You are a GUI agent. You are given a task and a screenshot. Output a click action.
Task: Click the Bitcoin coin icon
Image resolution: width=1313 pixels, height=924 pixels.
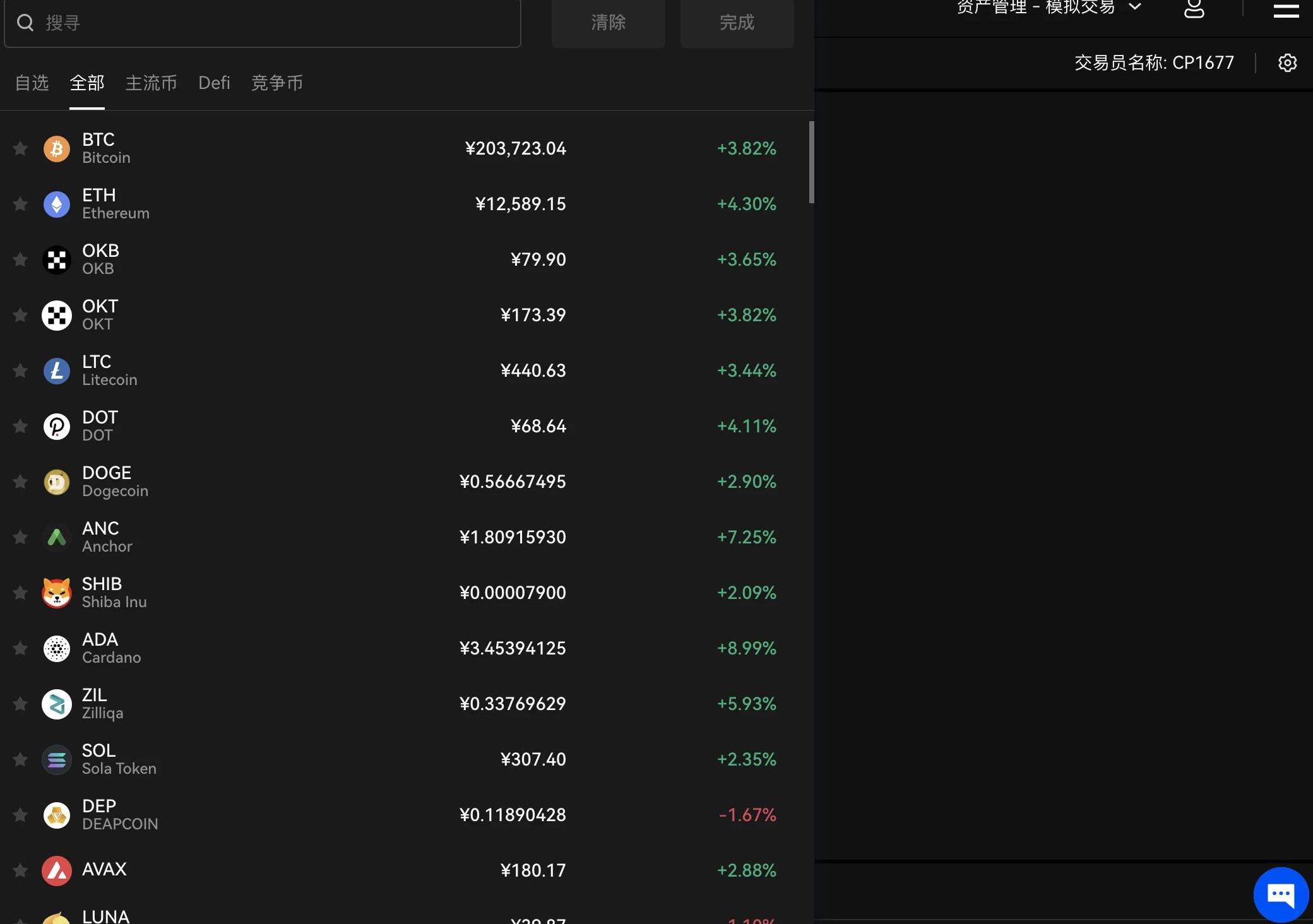tap(57, 149)
